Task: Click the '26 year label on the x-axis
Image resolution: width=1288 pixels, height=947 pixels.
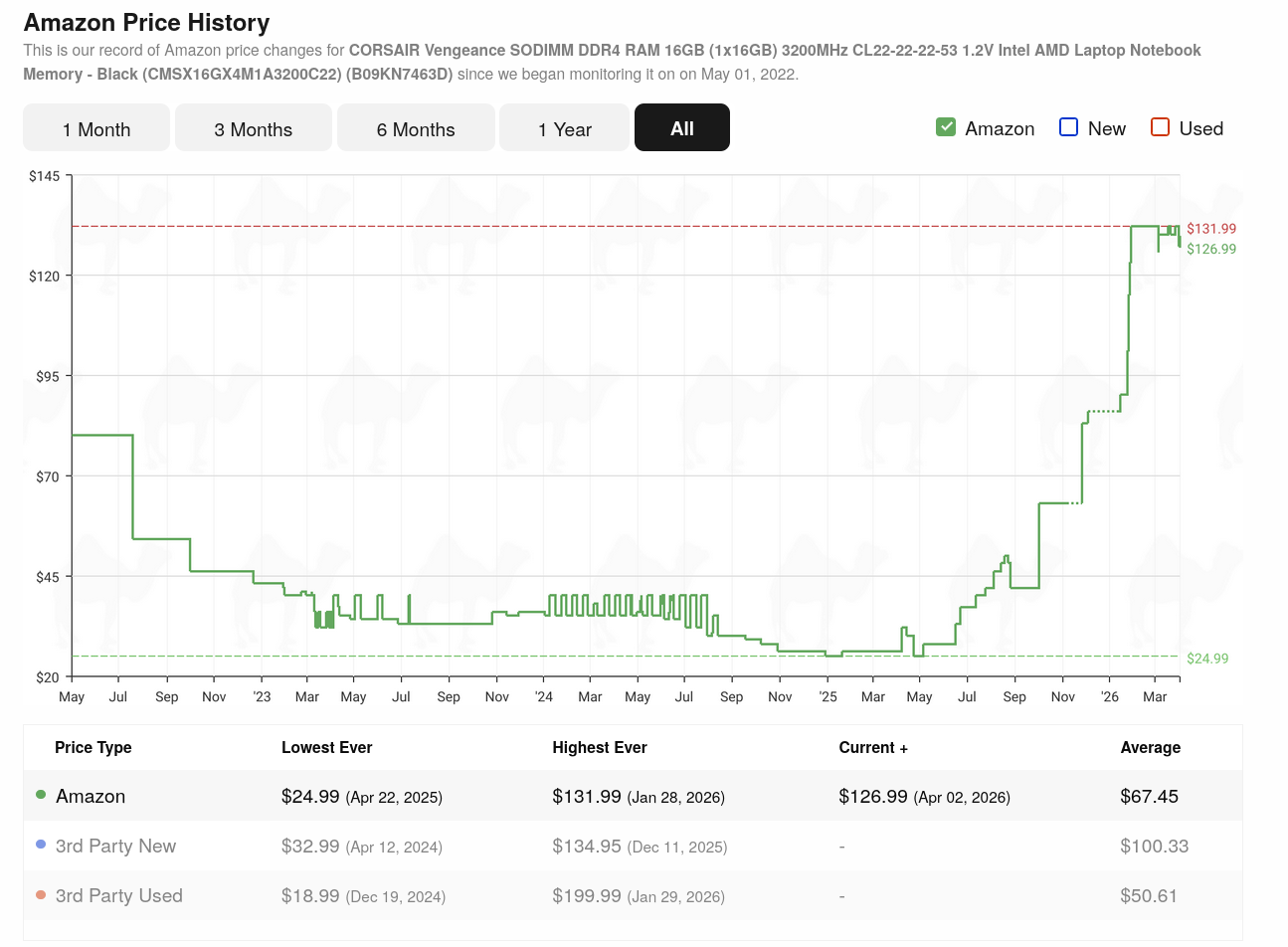Action: (1110, 697)
